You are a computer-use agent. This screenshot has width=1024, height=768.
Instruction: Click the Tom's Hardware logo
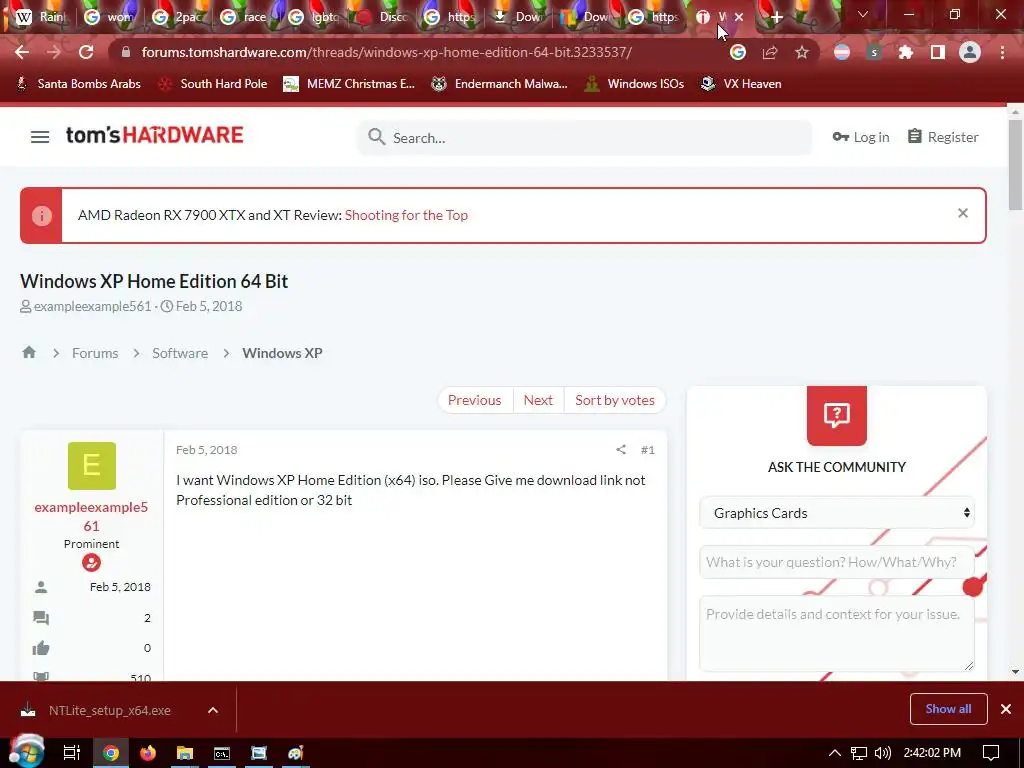(155, 135)
